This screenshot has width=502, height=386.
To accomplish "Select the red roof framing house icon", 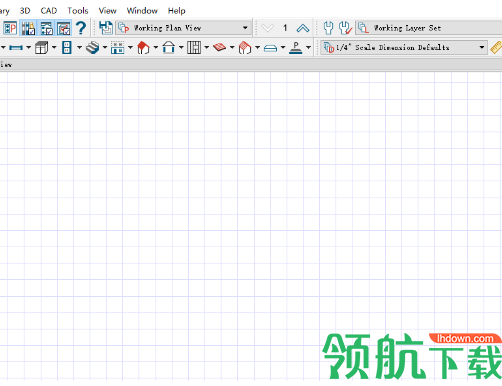I will coord(245,48).
